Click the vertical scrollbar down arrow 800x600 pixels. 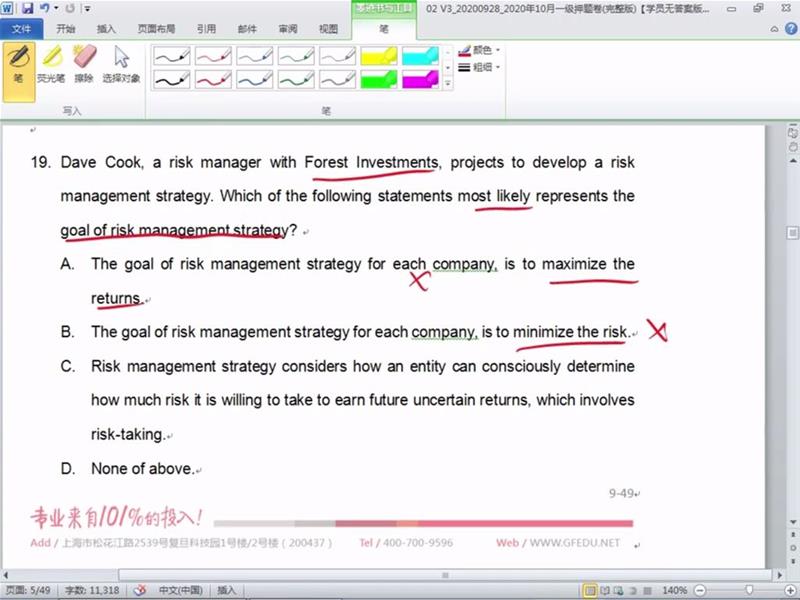point(793,521)
